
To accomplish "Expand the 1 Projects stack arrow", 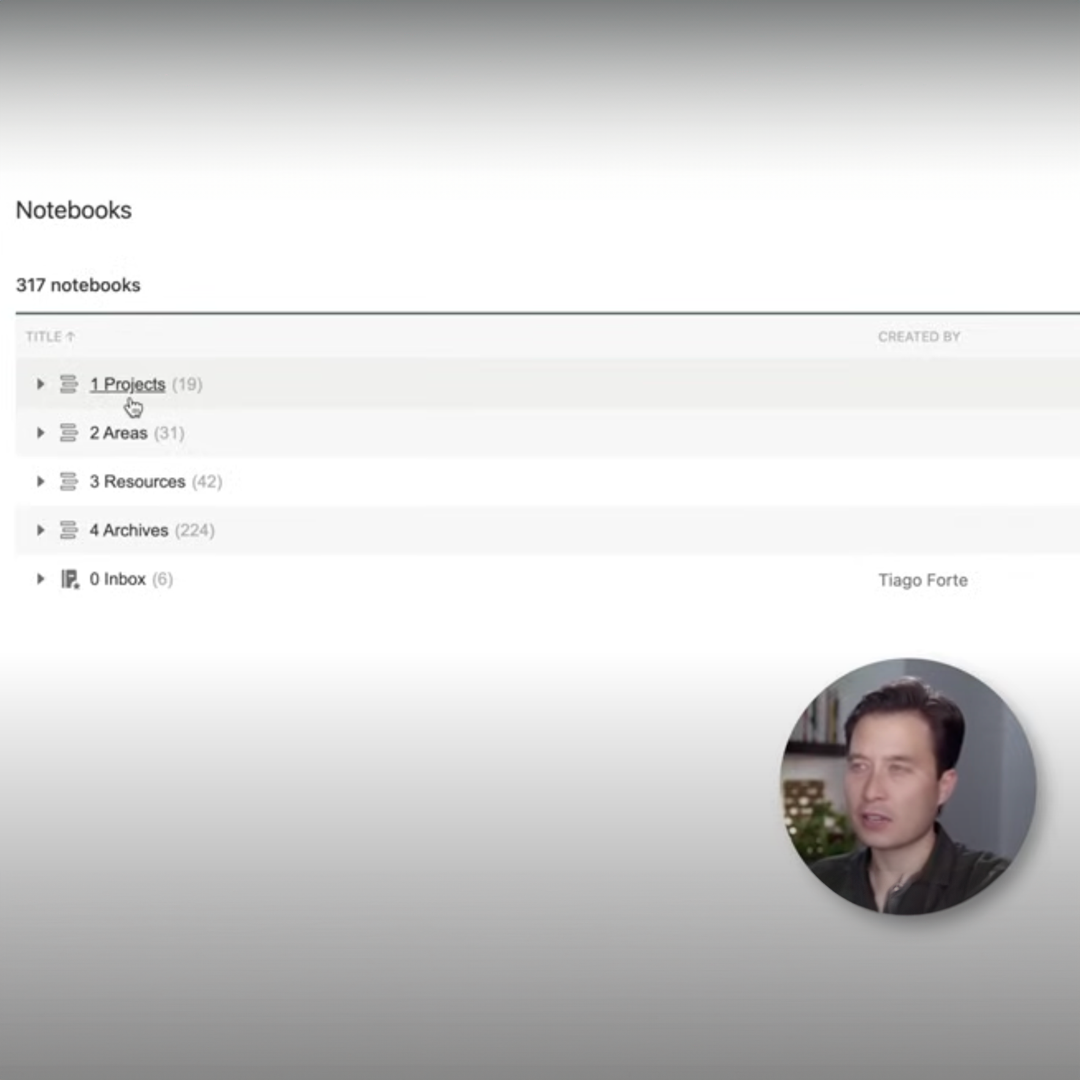I will (40, 384).
